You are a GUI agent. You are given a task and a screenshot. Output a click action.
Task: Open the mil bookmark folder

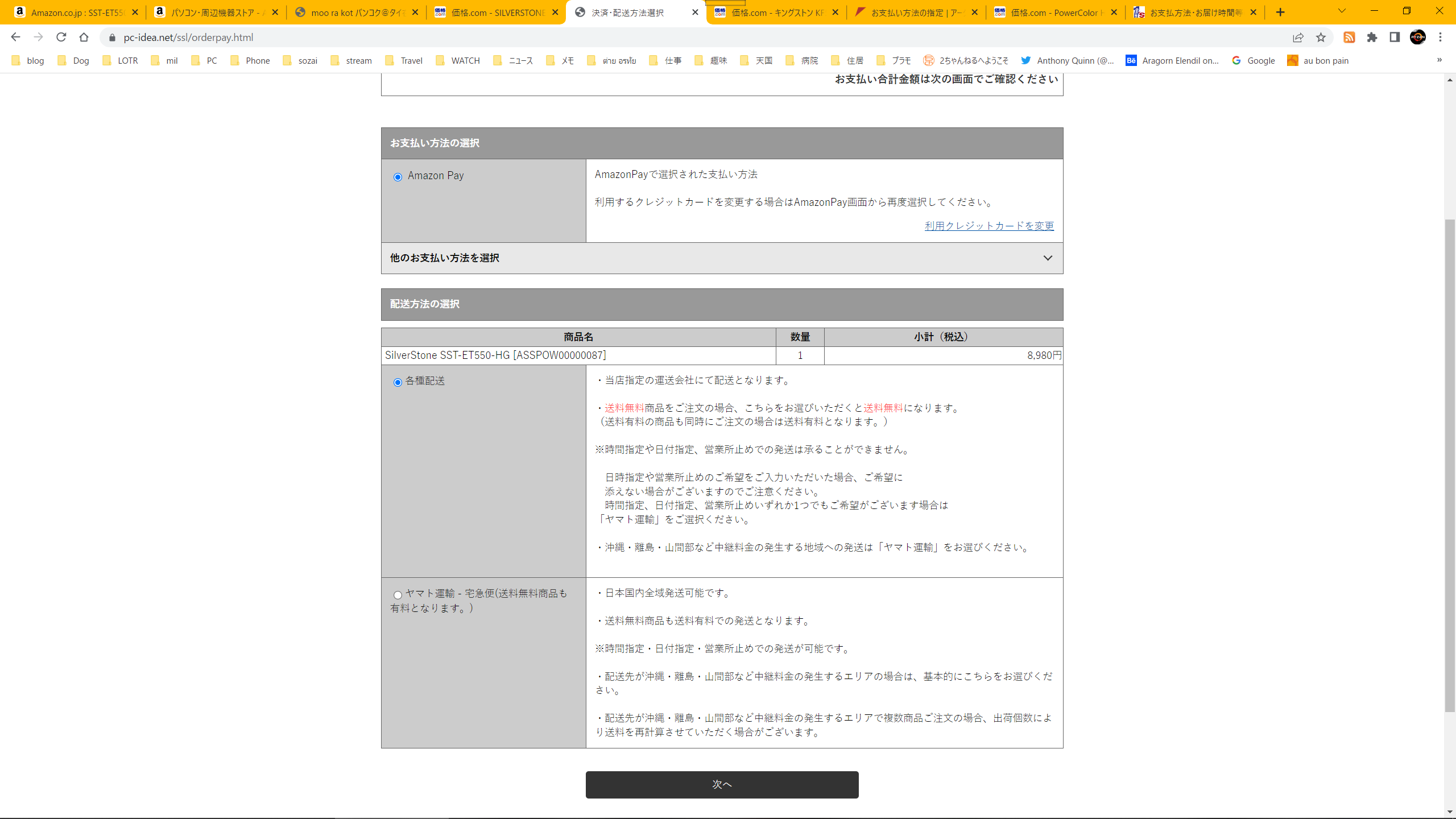pos(165,60)
